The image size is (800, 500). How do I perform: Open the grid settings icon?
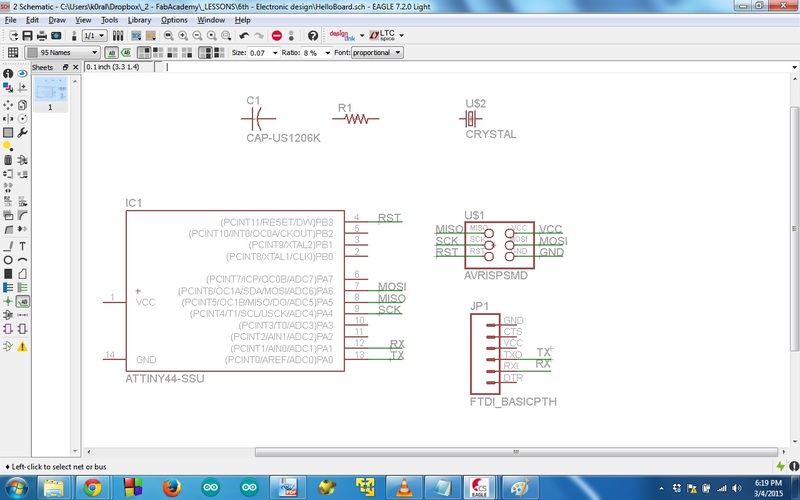pos(13,53)
